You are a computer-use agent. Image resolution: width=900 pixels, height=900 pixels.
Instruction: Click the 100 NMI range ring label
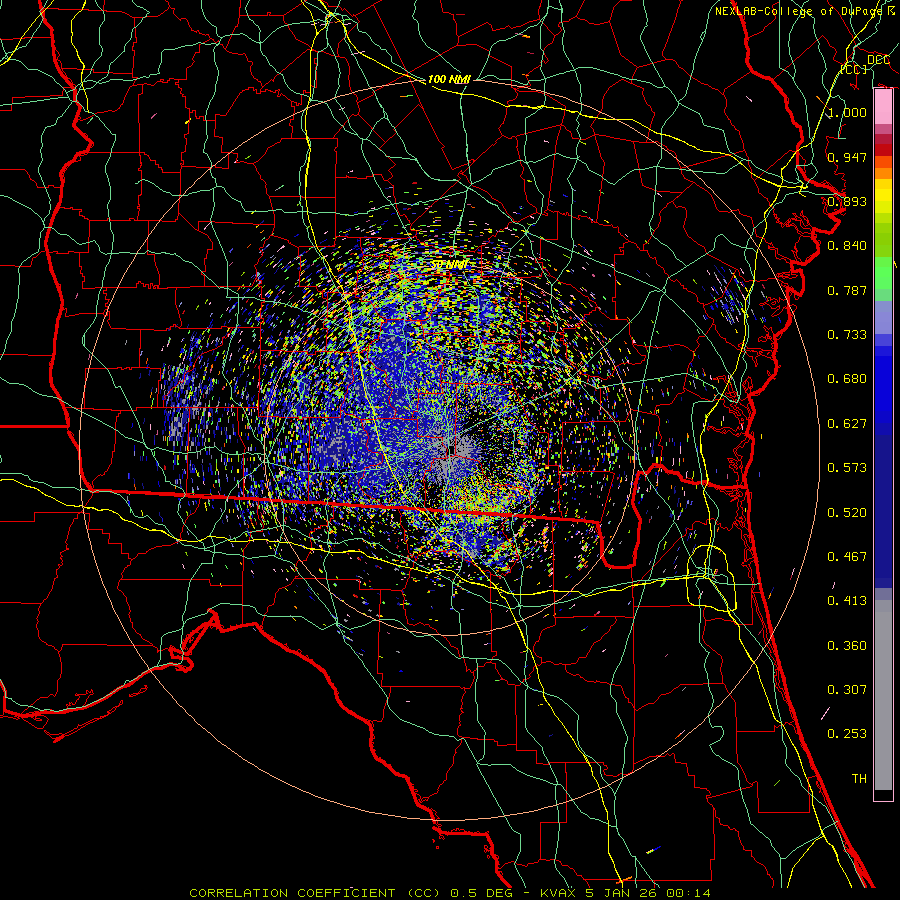point(449,79)
